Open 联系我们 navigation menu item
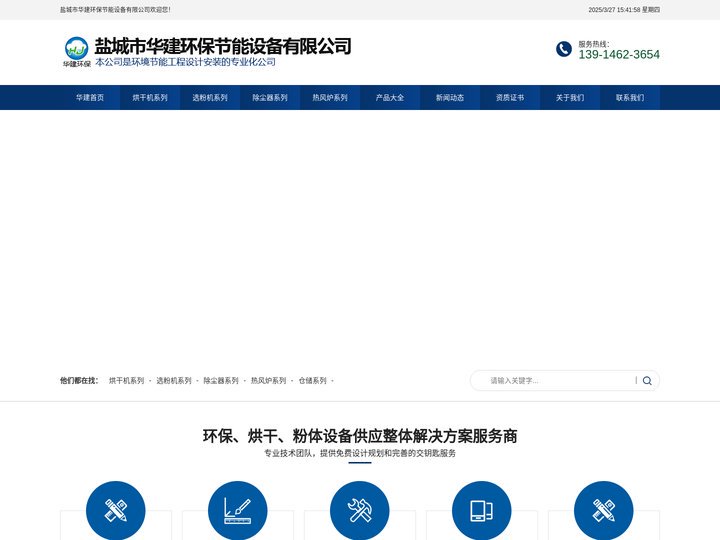 click(630, 97)
